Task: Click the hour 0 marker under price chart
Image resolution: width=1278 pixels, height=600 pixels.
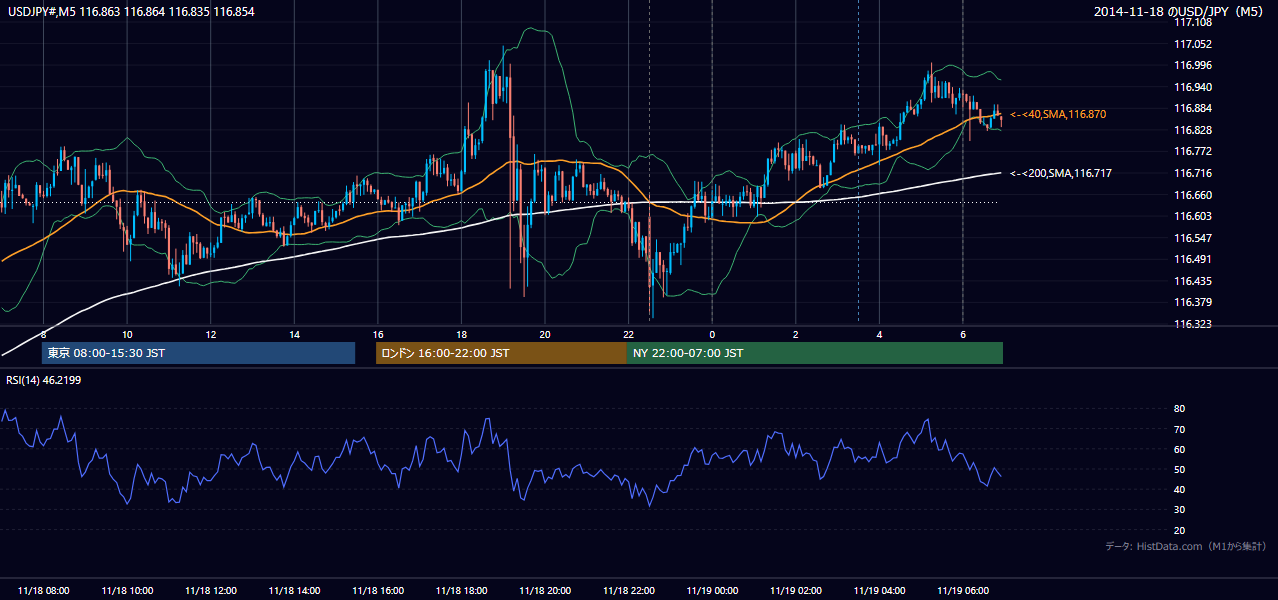Action: 712,334
